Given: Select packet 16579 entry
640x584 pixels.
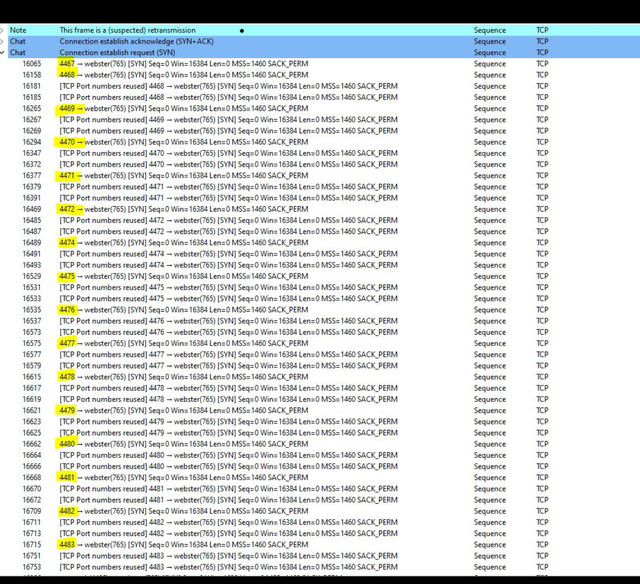Looking at the screenshot, I should [320, 366].
